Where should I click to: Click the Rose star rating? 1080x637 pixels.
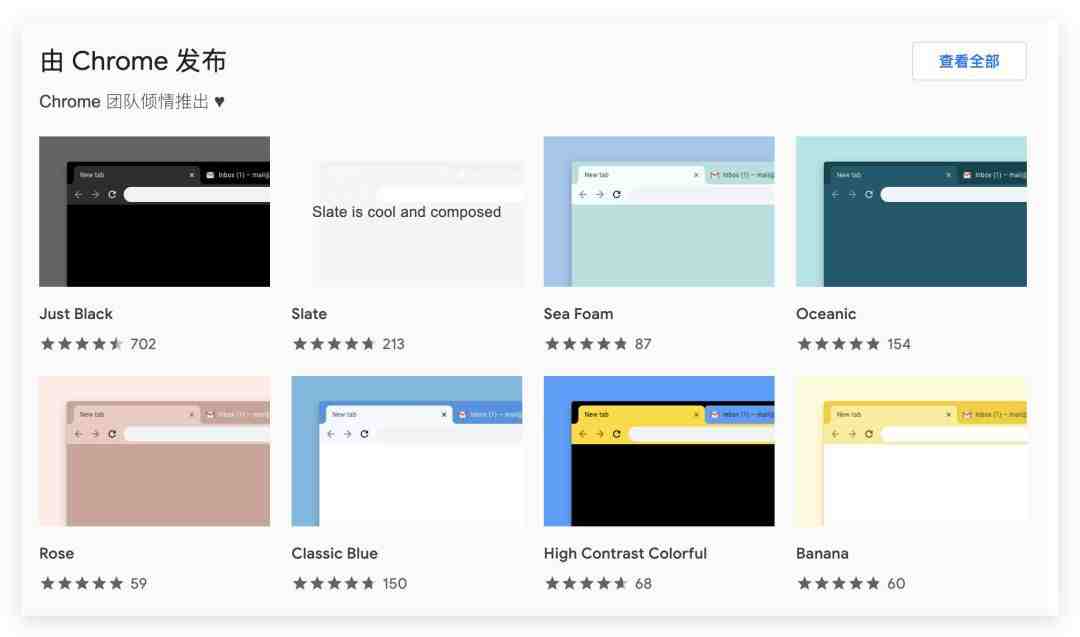click(81, 583)
